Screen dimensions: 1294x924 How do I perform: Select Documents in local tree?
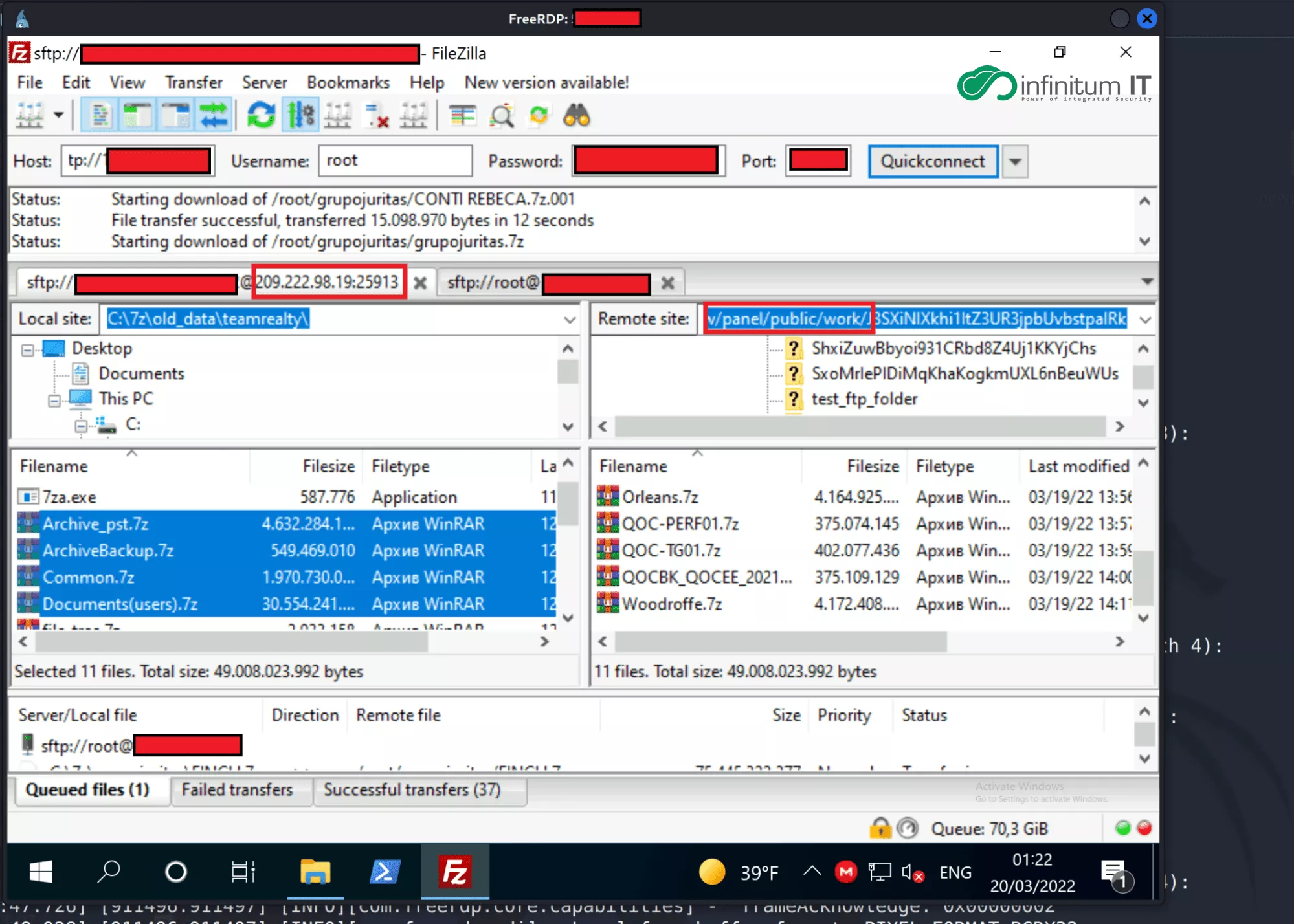[141, 374]
